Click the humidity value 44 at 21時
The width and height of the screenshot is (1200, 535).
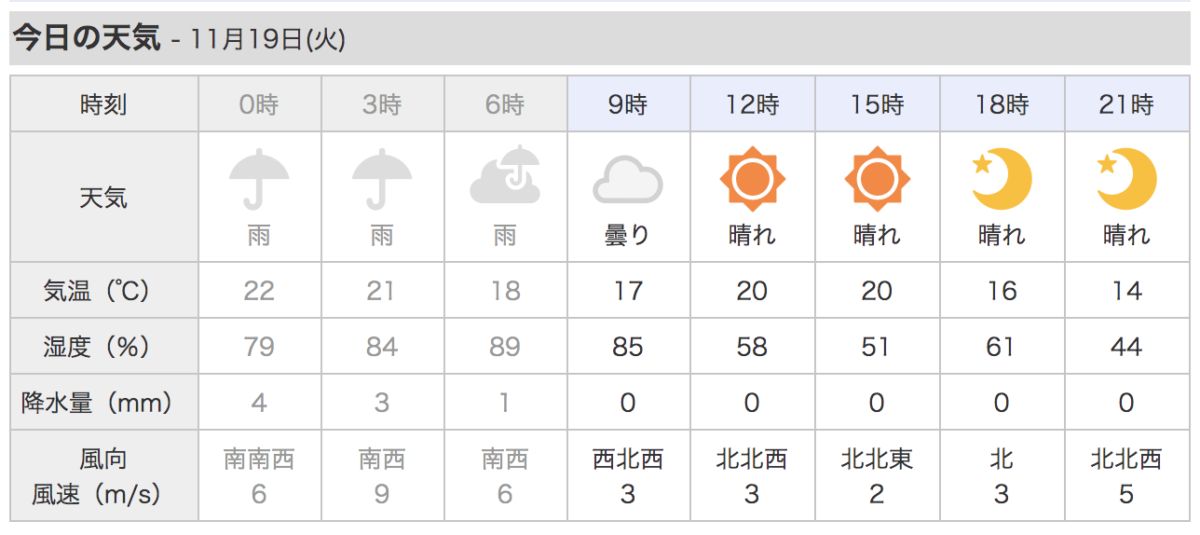coord(1127,347)
